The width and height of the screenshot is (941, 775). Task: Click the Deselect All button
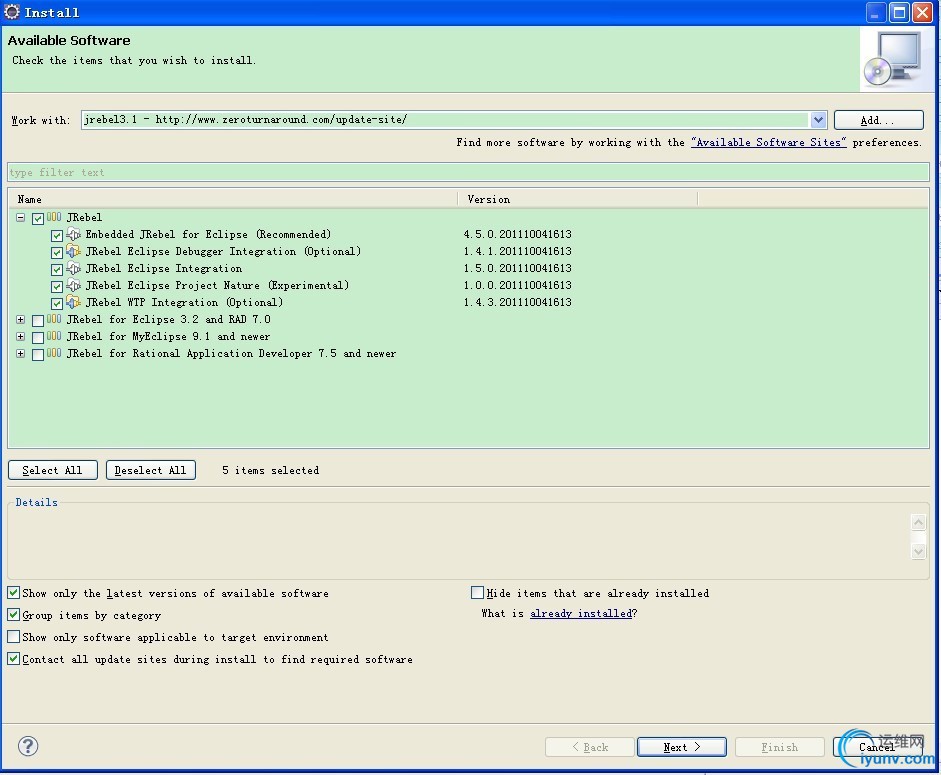(x=151, y=470)
